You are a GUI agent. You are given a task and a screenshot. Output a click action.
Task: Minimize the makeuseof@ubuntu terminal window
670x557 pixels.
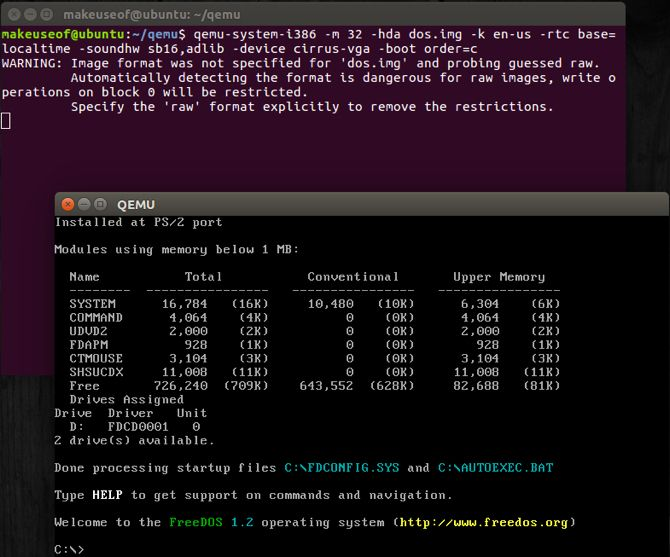point(30,15)
